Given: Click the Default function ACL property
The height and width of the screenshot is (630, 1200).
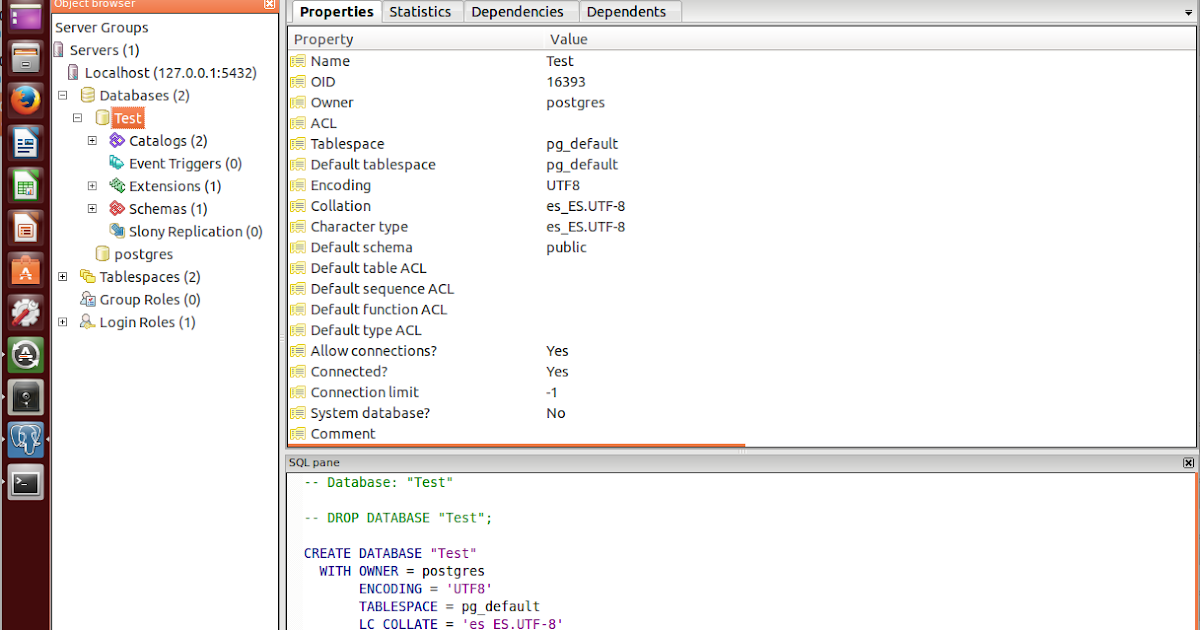Looking at the screenshot, I should [x=379, y=309].
